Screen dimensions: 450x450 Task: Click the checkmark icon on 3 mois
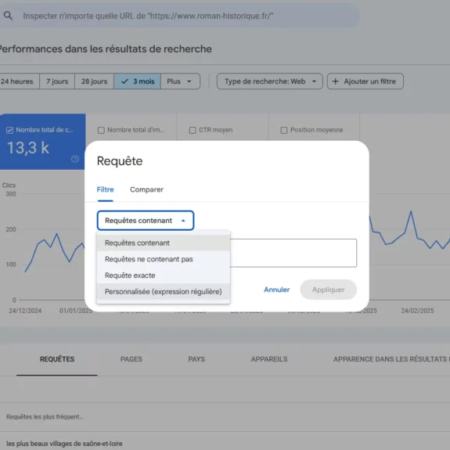pos(124,81)
